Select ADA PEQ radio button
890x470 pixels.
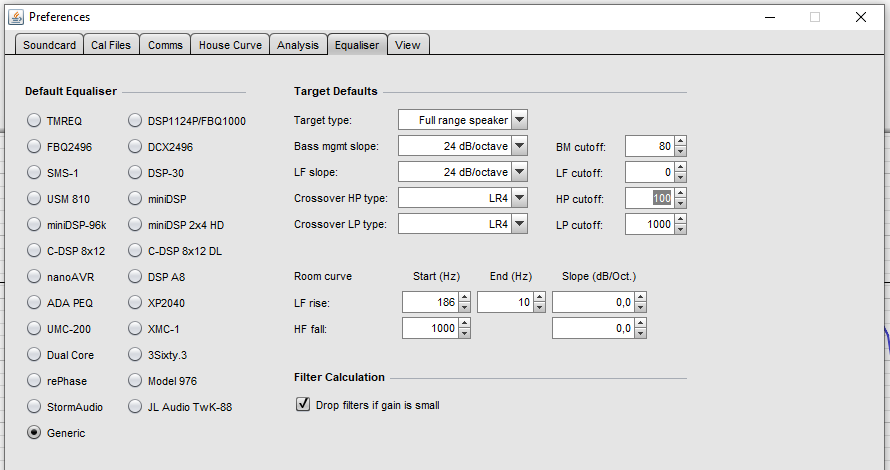tap(34, 303)
